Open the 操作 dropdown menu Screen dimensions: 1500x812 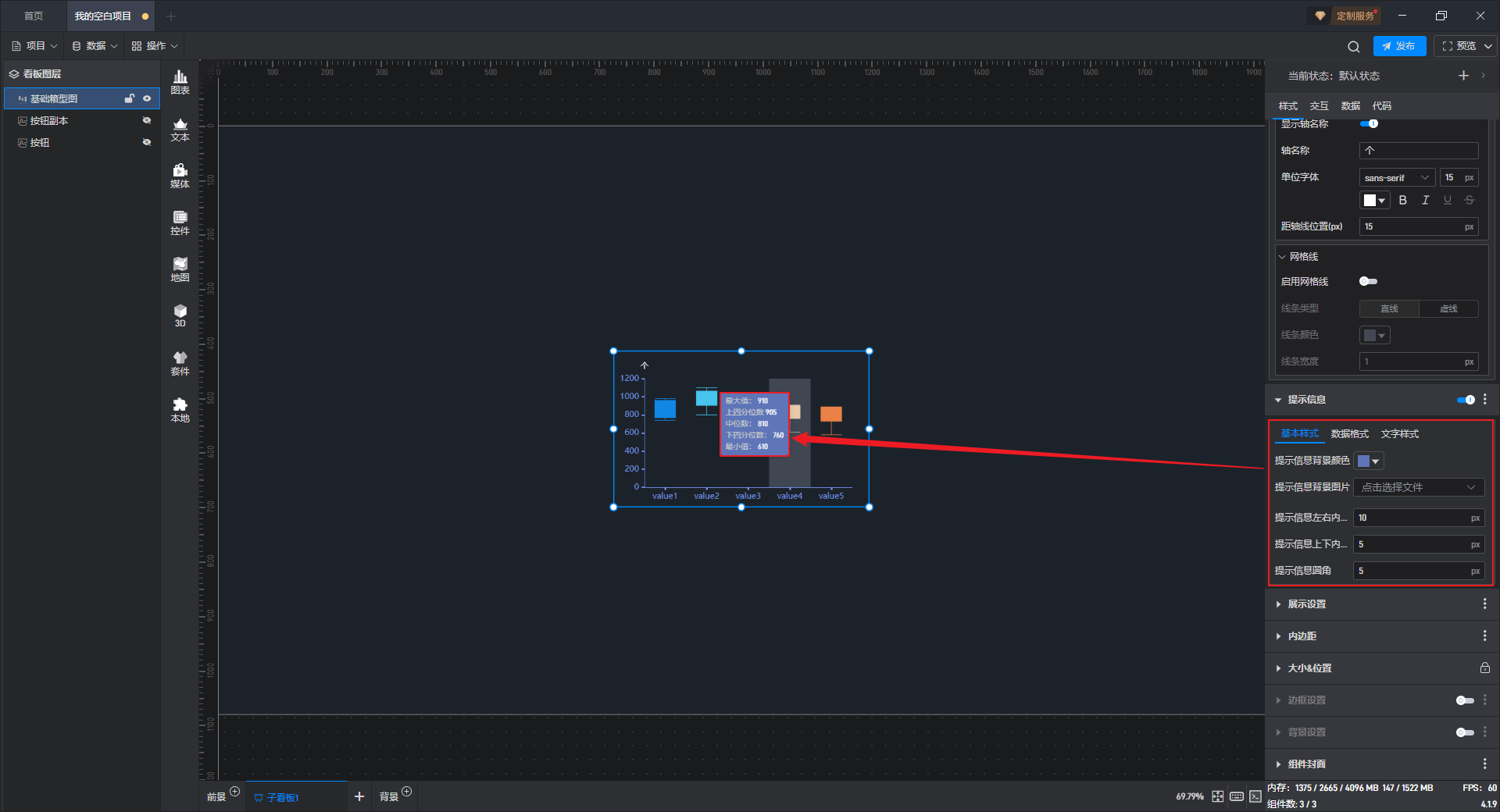(155, 46)
